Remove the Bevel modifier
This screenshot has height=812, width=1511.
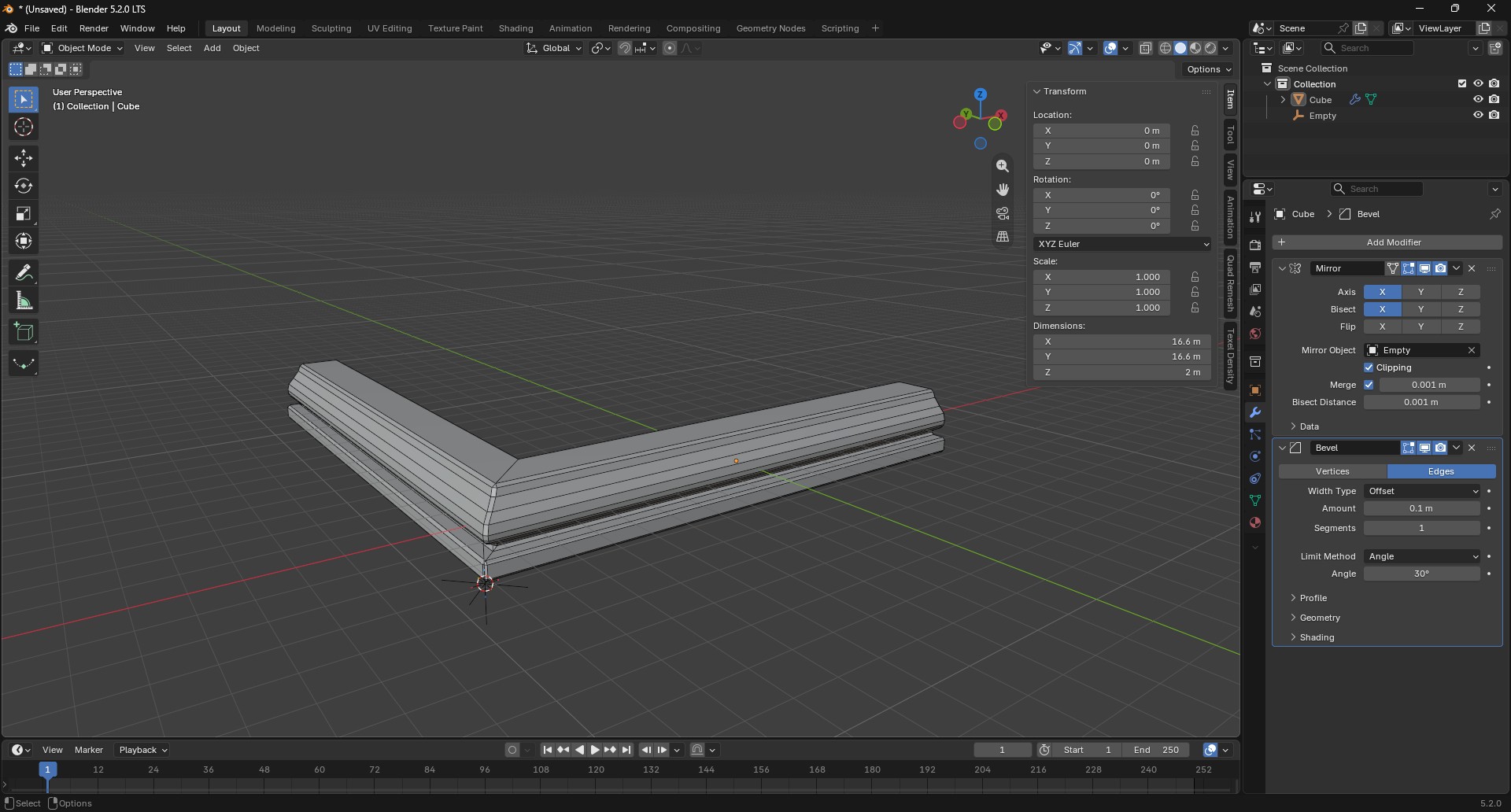[1472, 448]
